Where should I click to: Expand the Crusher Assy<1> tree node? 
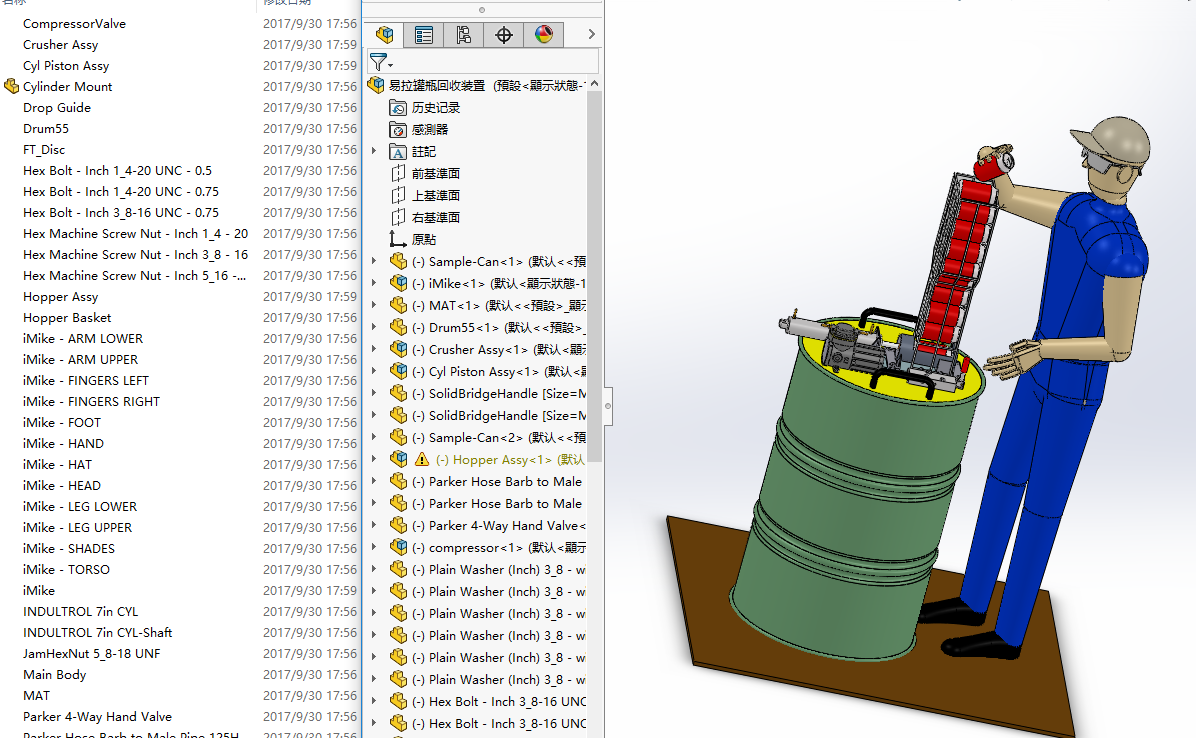(374, 350)
